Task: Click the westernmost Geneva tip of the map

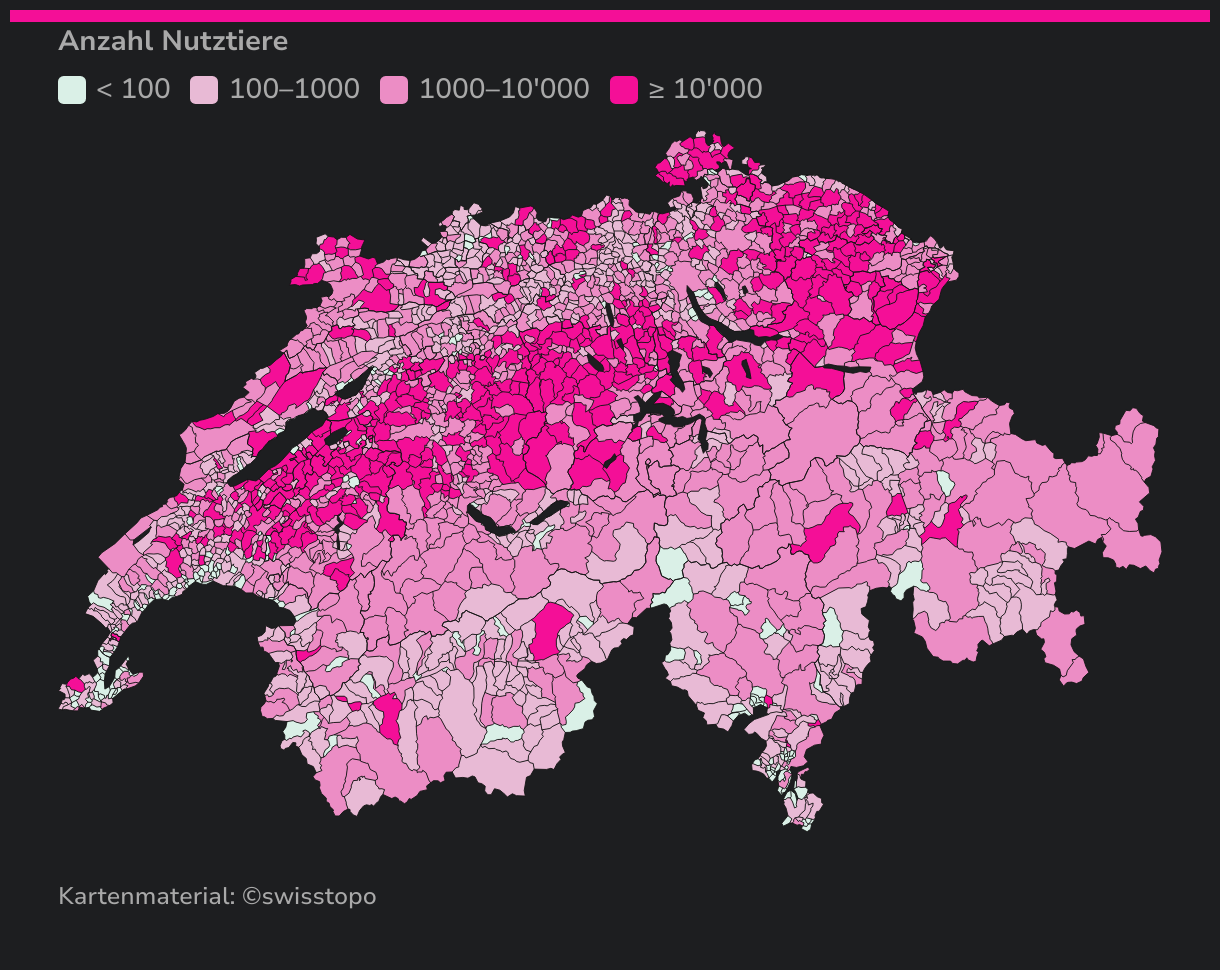Action: [66, 700]
